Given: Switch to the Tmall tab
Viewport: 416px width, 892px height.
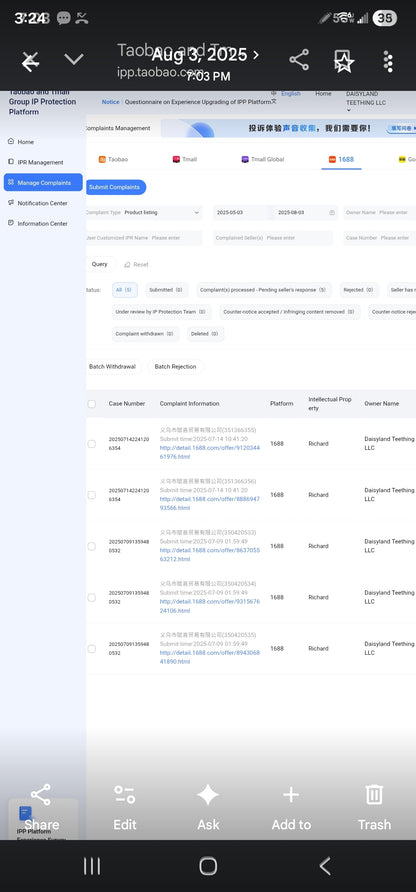Looking at the screenshot, I should [x=185, y=159].
